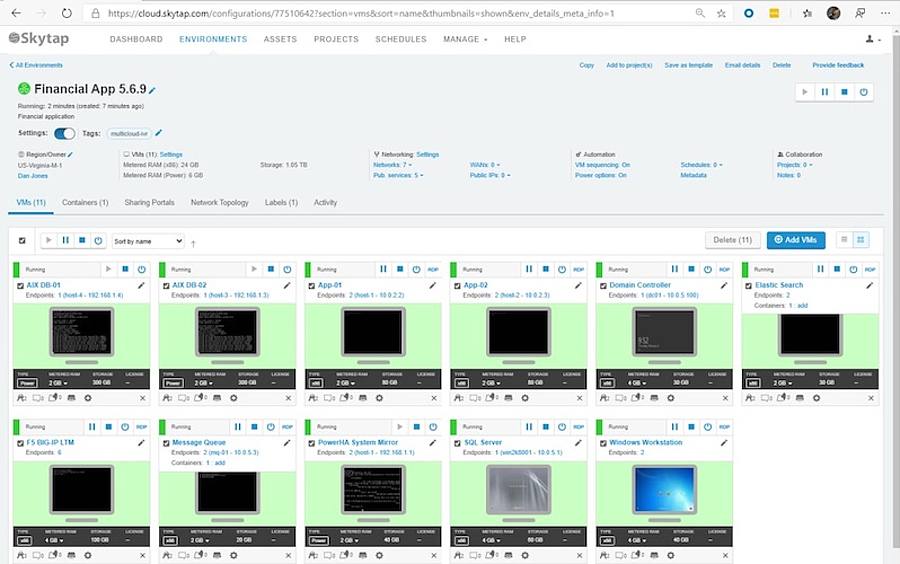
Task: Change AIX DB-01 metered RAM dropdown
Action: tap(58, 383)
